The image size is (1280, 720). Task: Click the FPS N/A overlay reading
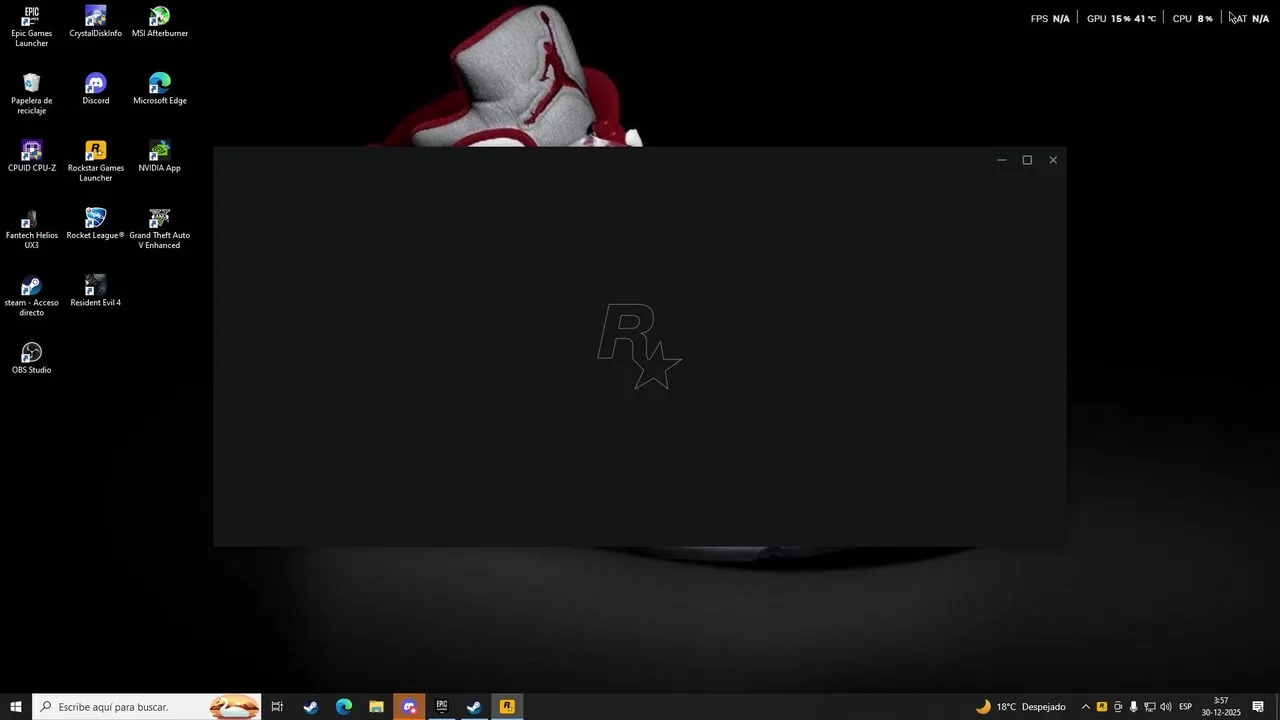1050,19
